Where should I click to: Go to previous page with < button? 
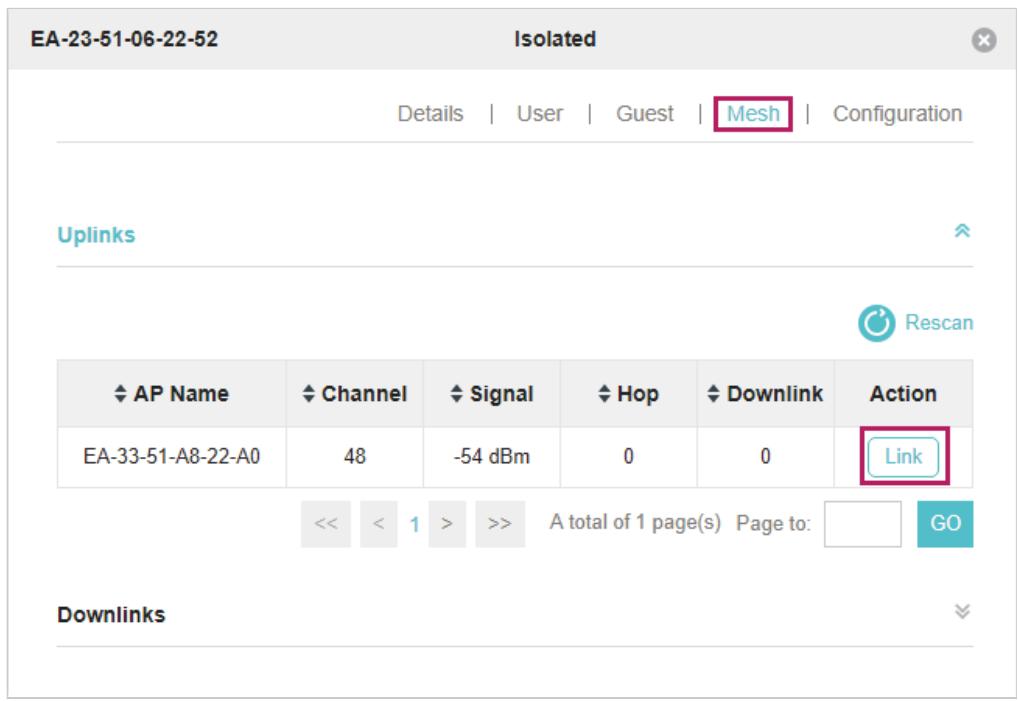point(379,523)
